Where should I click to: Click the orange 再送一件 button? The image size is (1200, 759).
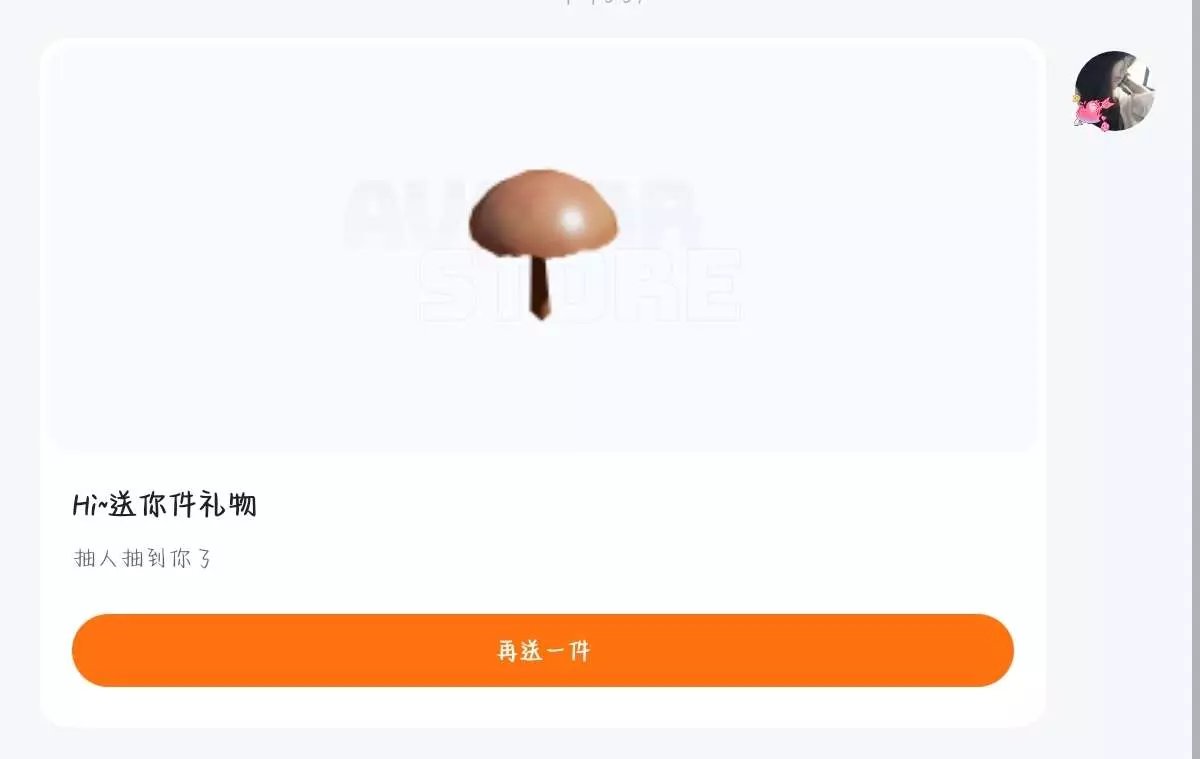pos(543,650)
